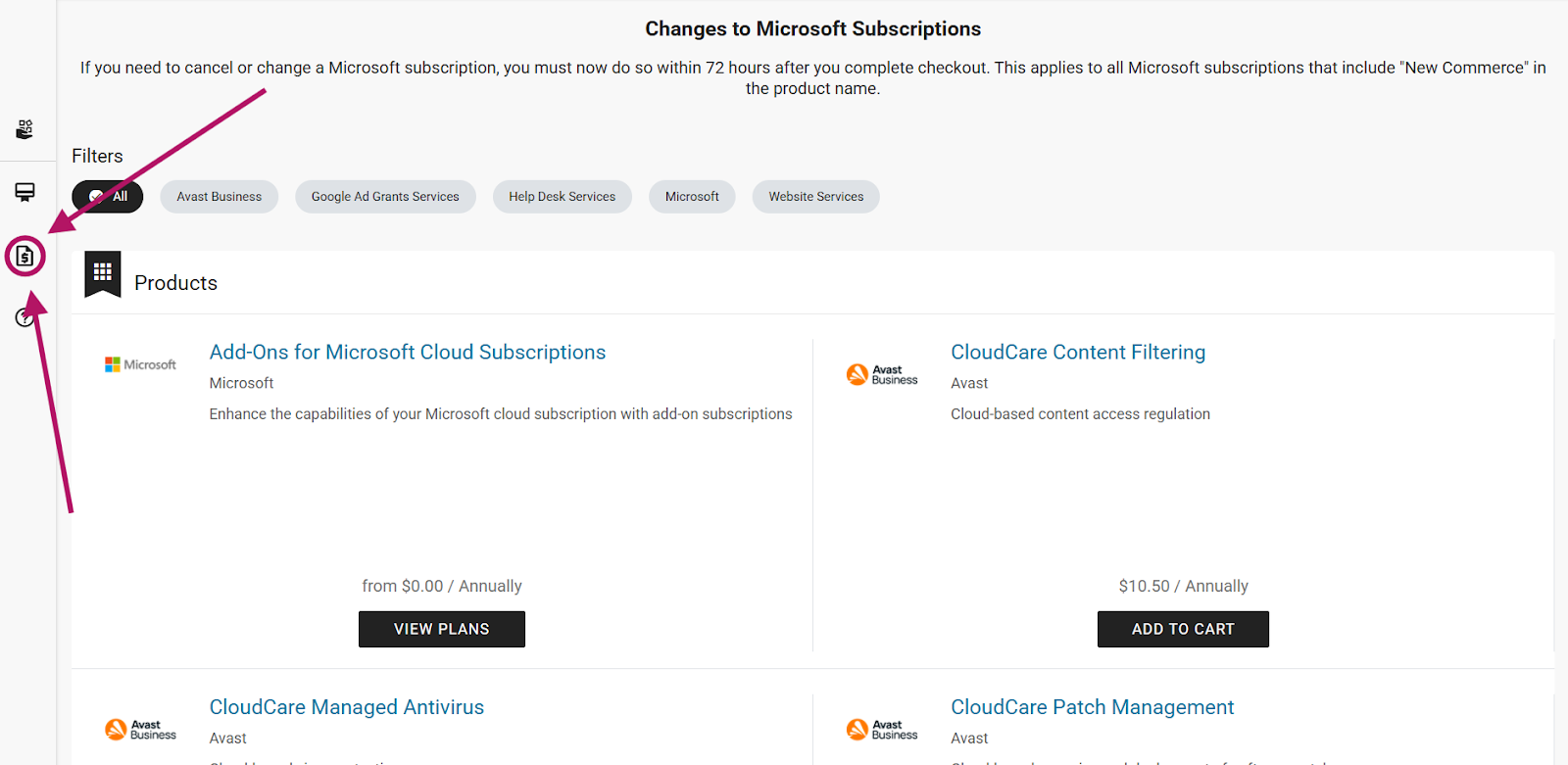This screenshot has width=1568, height=765.
Task: Click 'Avast' vendor under CloudCare Content Filtering
Action: 969,383
